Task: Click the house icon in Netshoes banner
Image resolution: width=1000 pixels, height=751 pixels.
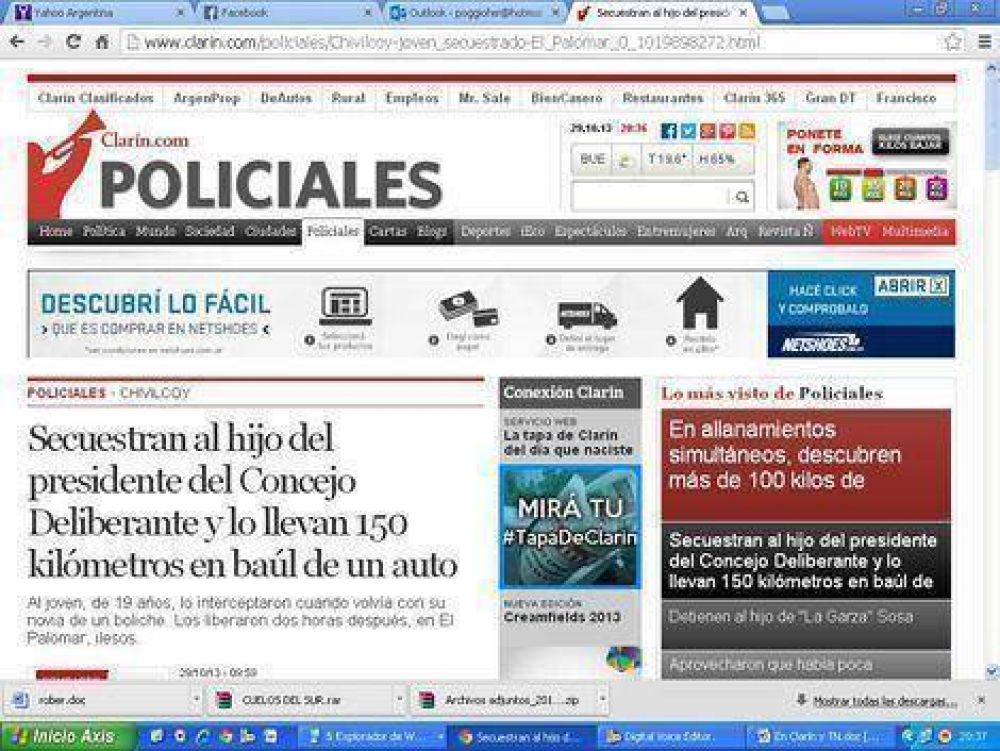Action: click(x=700, y=302)
